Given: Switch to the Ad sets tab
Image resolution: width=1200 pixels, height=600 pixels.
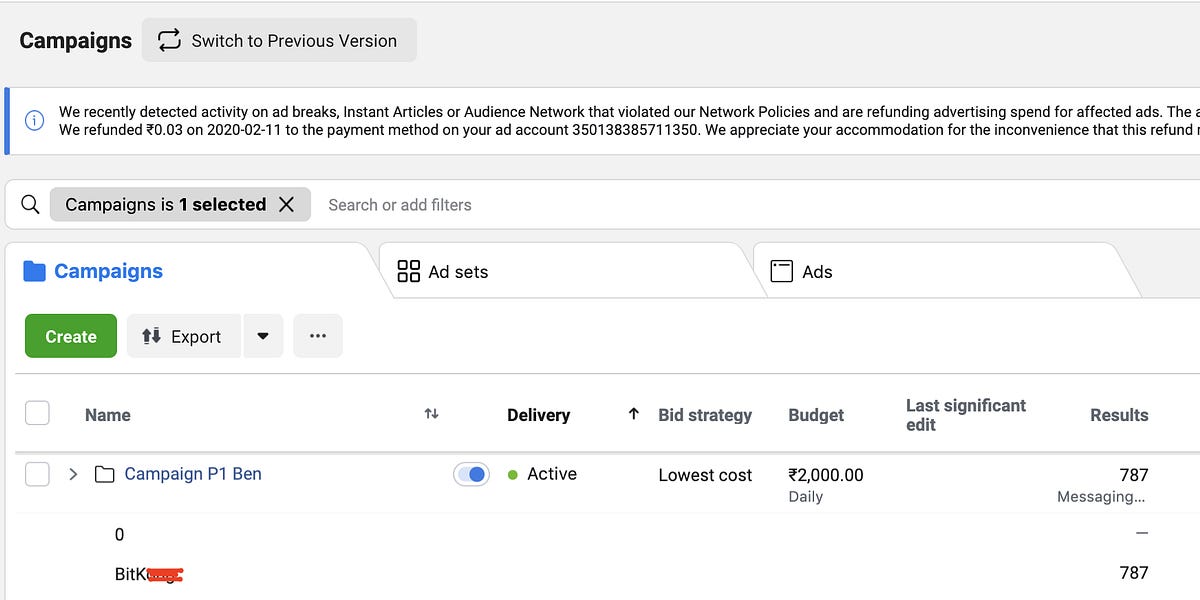Looking at the screenshot, I should [457, 272].
